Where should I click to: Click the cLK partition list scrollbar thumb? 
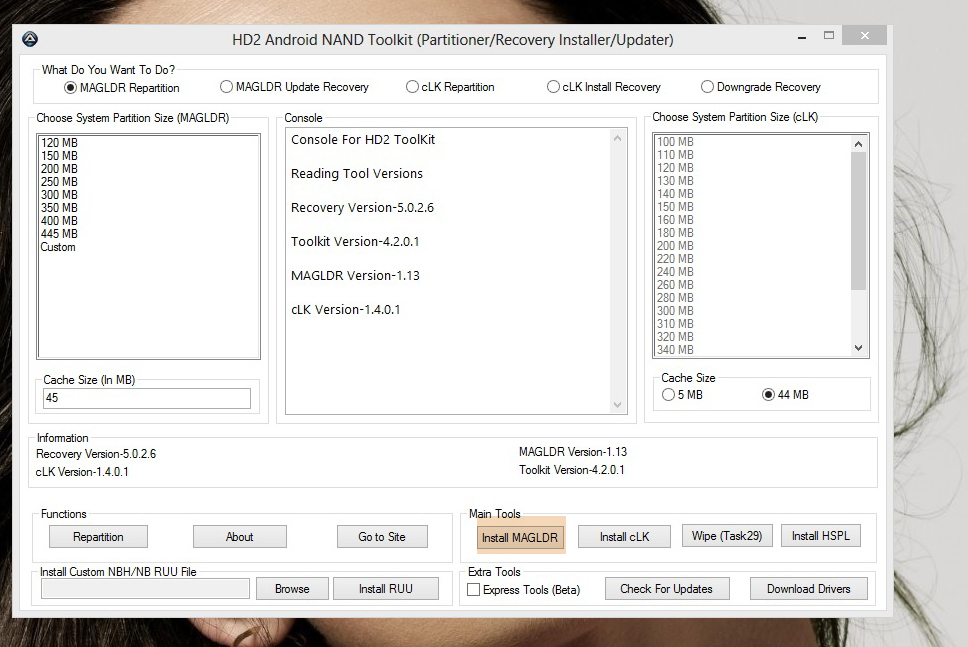point(858,220)
